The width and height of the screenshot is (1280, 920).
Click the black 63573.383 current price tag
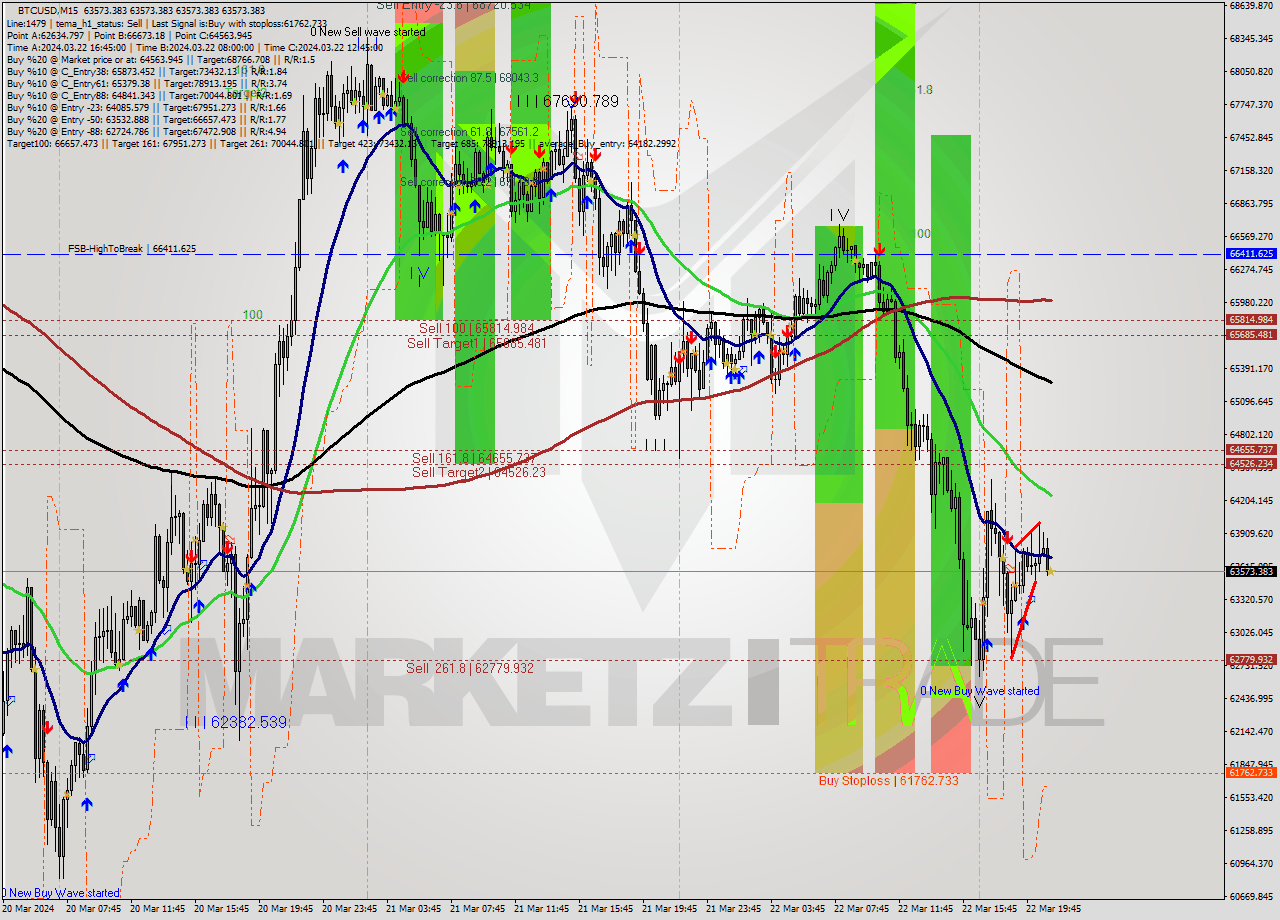coord(1251,571)
